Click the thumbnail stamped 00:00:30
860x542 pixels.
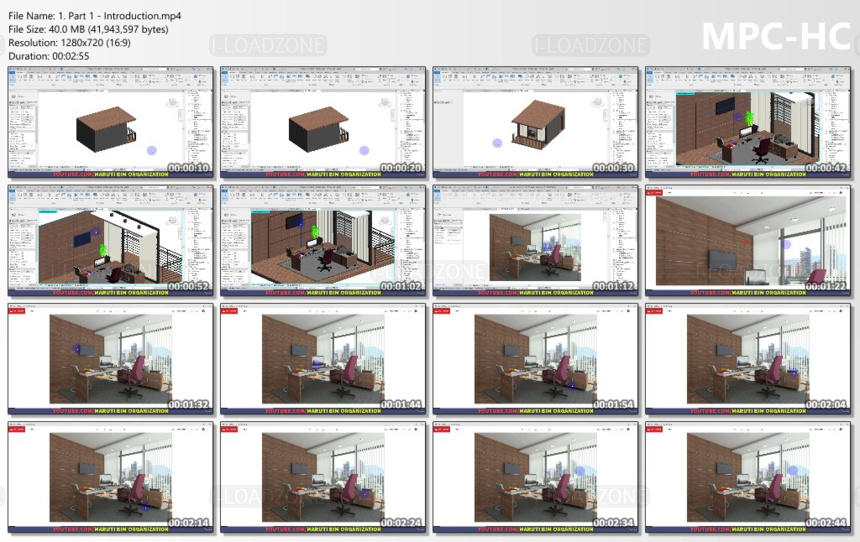(536, 122)
